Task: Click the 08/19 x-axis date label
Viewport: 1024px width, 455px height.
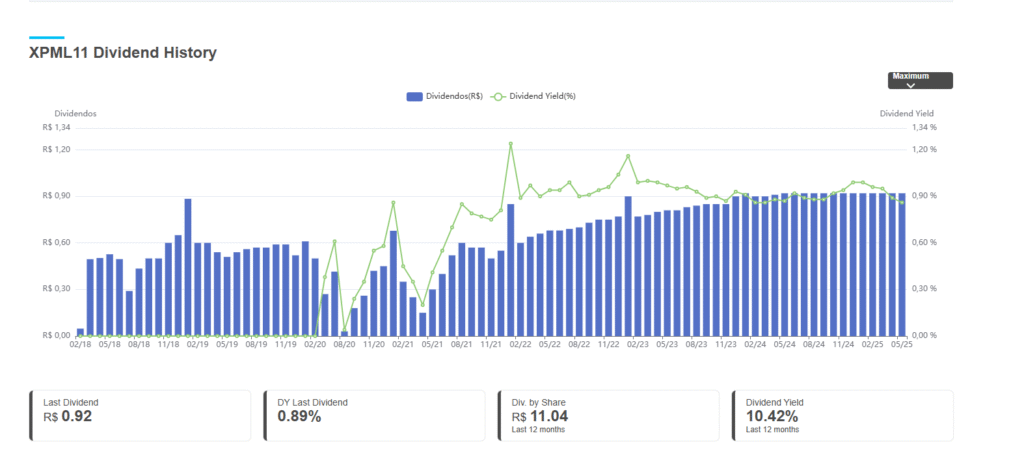Action: 256,345
